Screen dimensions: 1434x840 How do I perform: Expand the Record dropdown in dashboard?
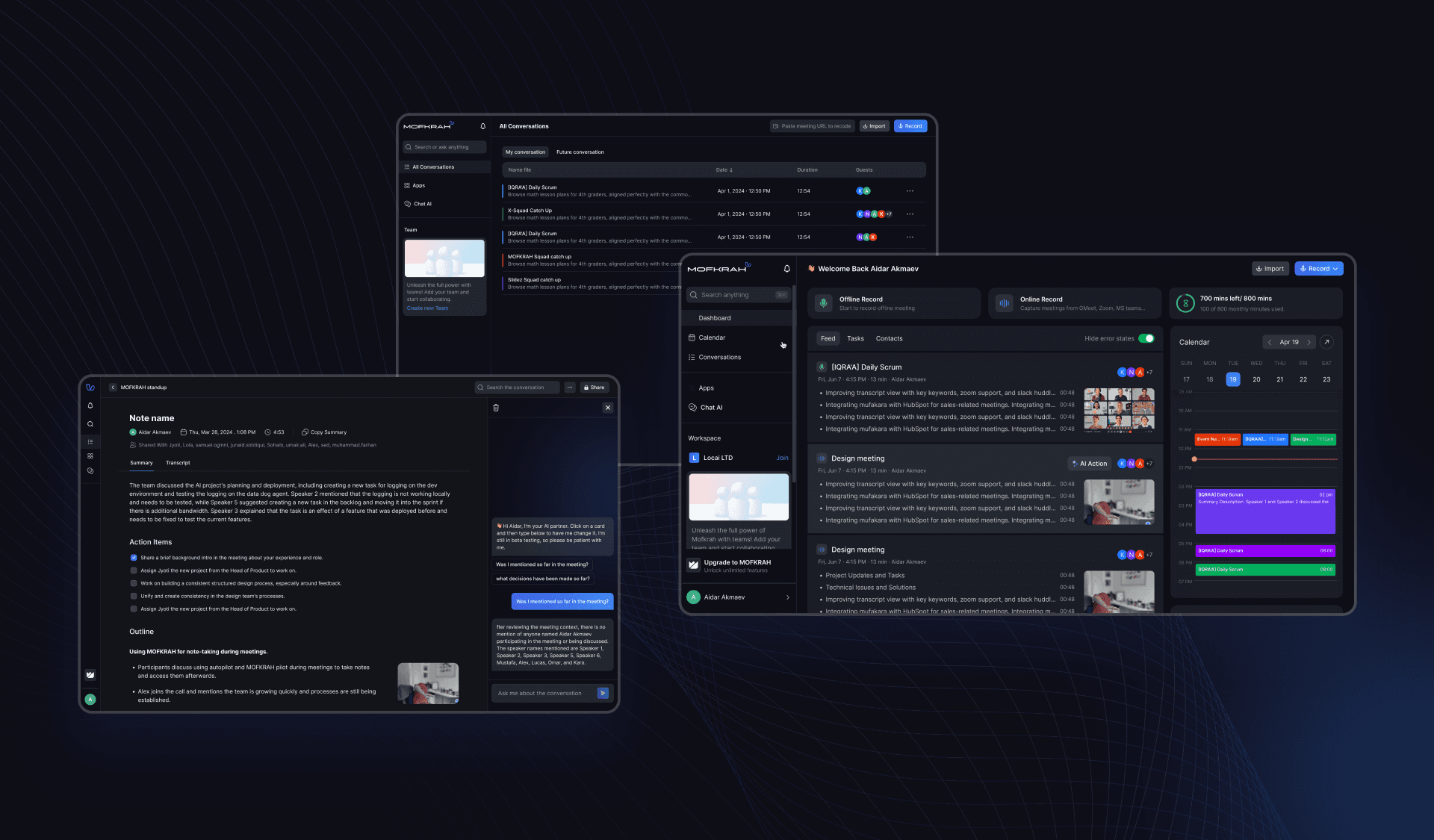[1335, 269]
